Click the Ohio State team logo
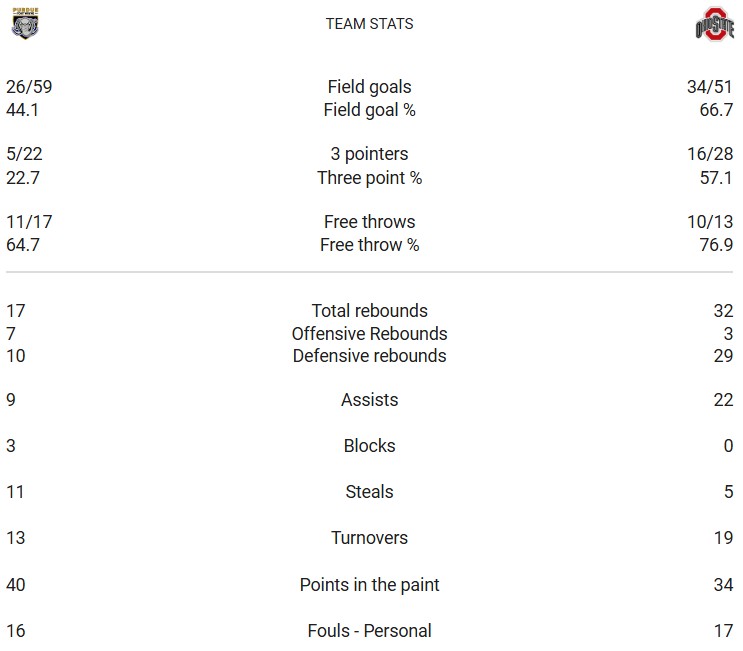Screen dimensions: 743x651 click(x=714, y=24)
